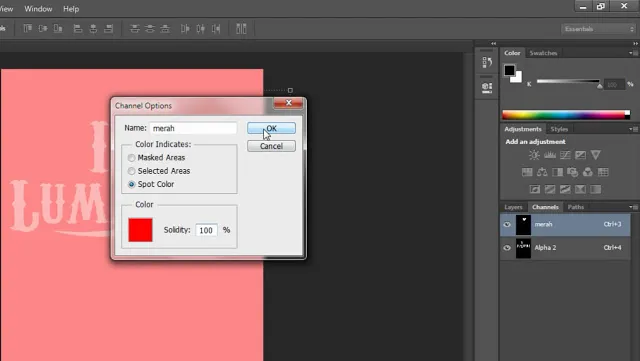Click the Alpha 2 channel thumbnail
Image resolution: width=640 pixels, height=361 pixels.
tap(523, 248)
